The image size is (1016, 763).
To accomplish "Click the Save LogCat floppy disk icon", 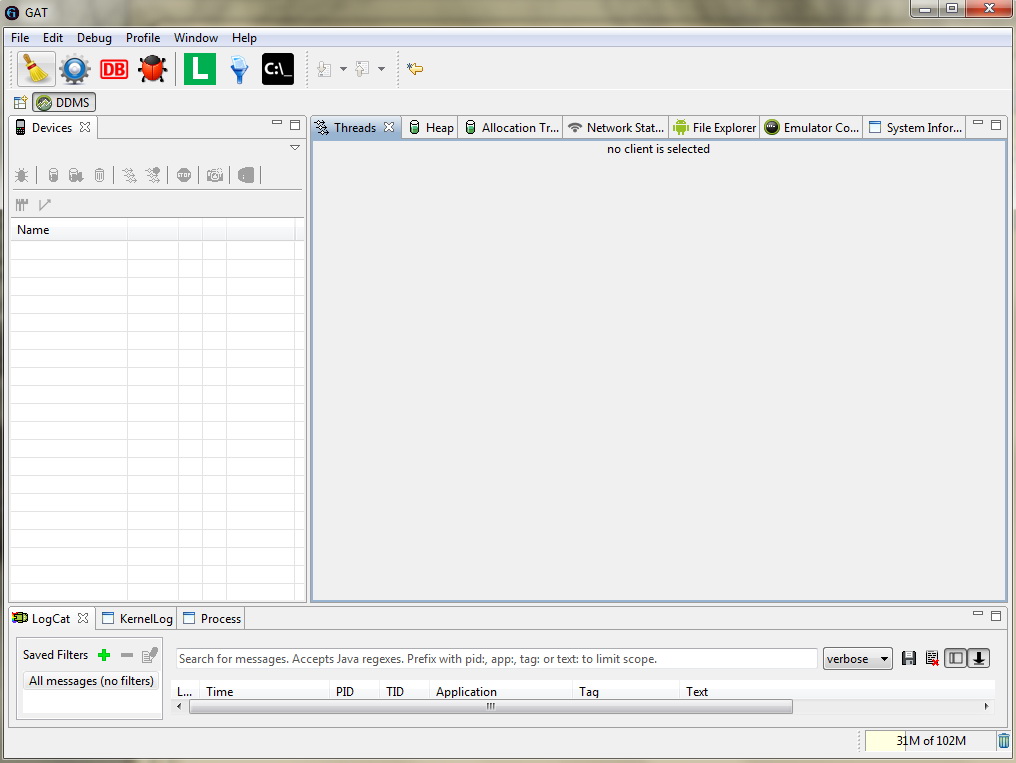I will (x=909, y=659).
